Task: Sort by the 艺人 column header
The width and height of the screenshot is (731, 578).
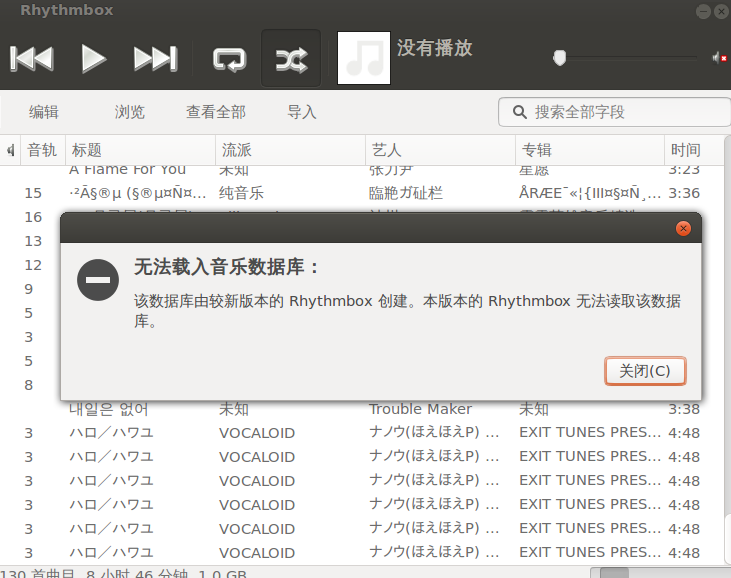Action: [x=441, y=150]
